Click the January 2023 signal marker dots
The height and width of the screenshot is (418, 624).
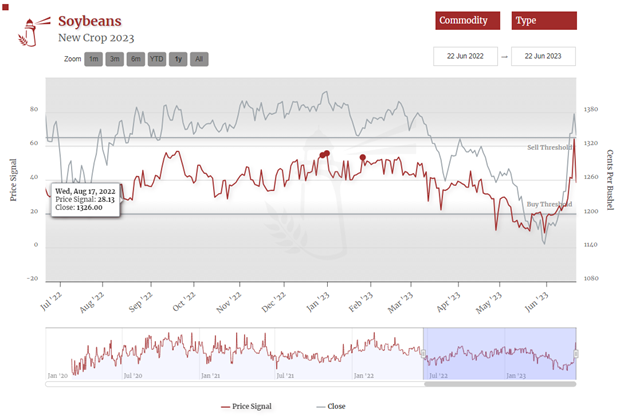pos(325,154)
